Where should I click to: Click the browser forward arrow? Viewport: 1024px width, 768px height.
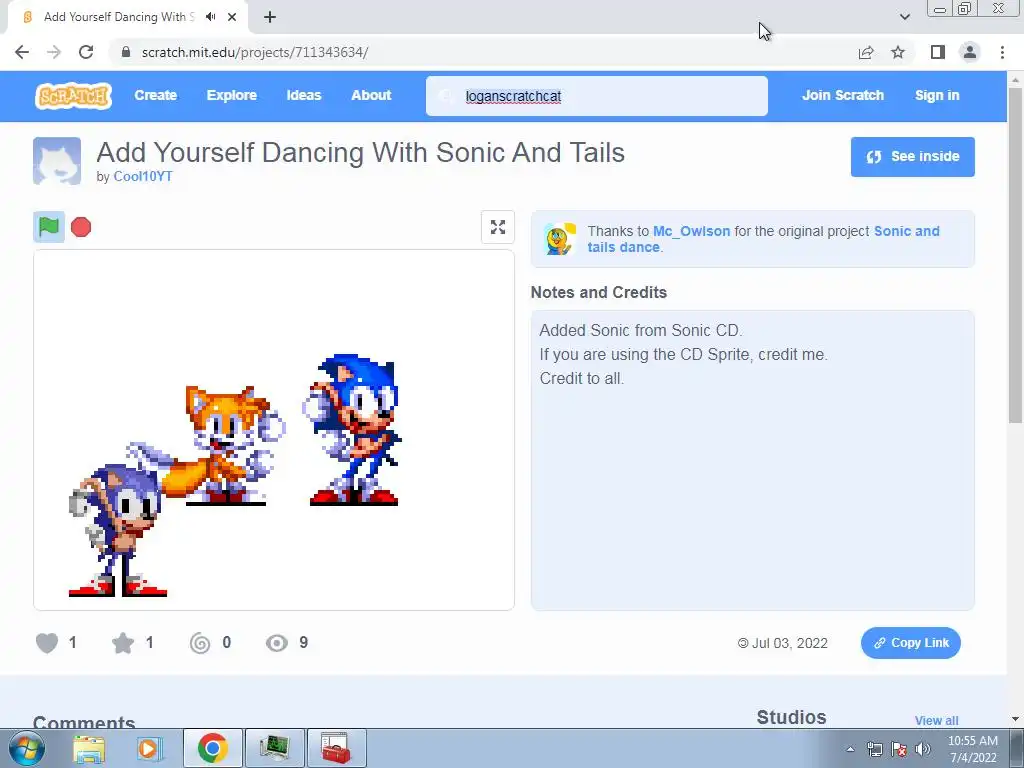click(54, 52)
